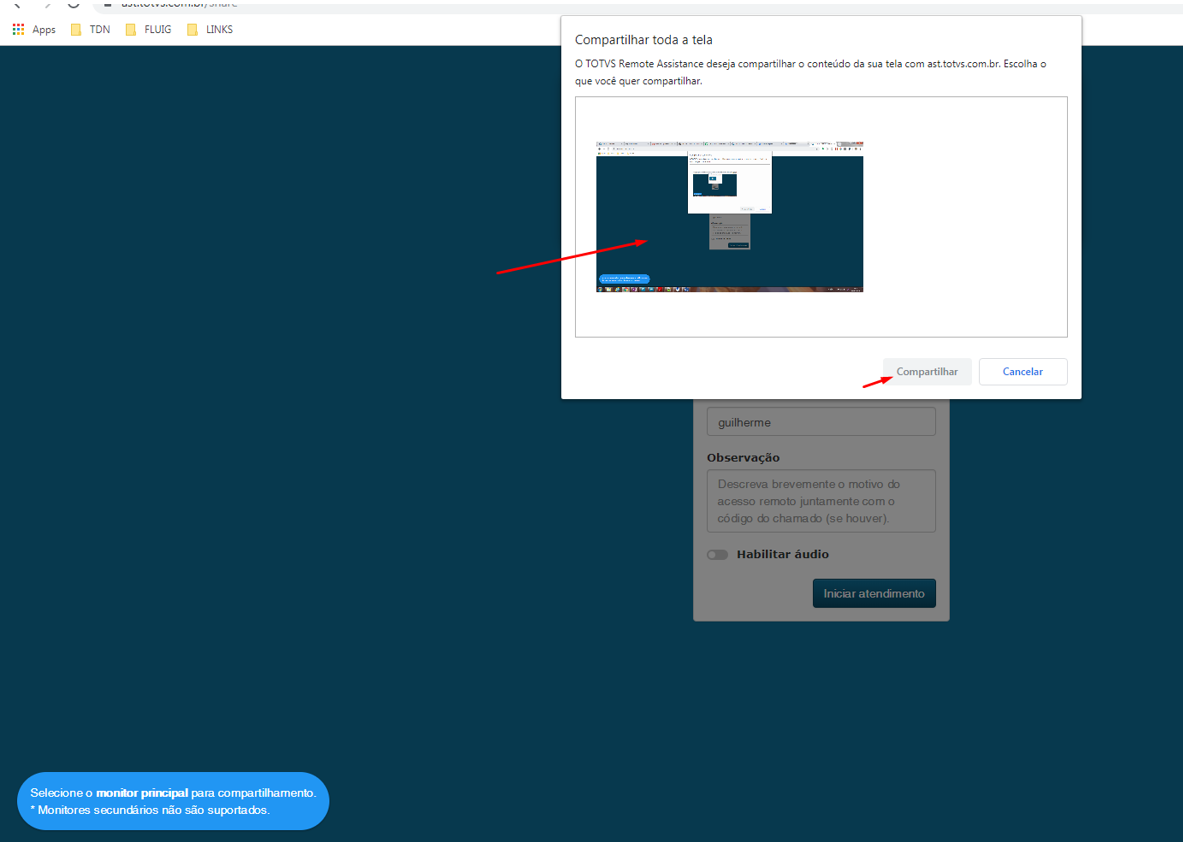1183x842 pixels.
Task: Click the Compartilhar toda a tela title
Action: tap(644, 40)
